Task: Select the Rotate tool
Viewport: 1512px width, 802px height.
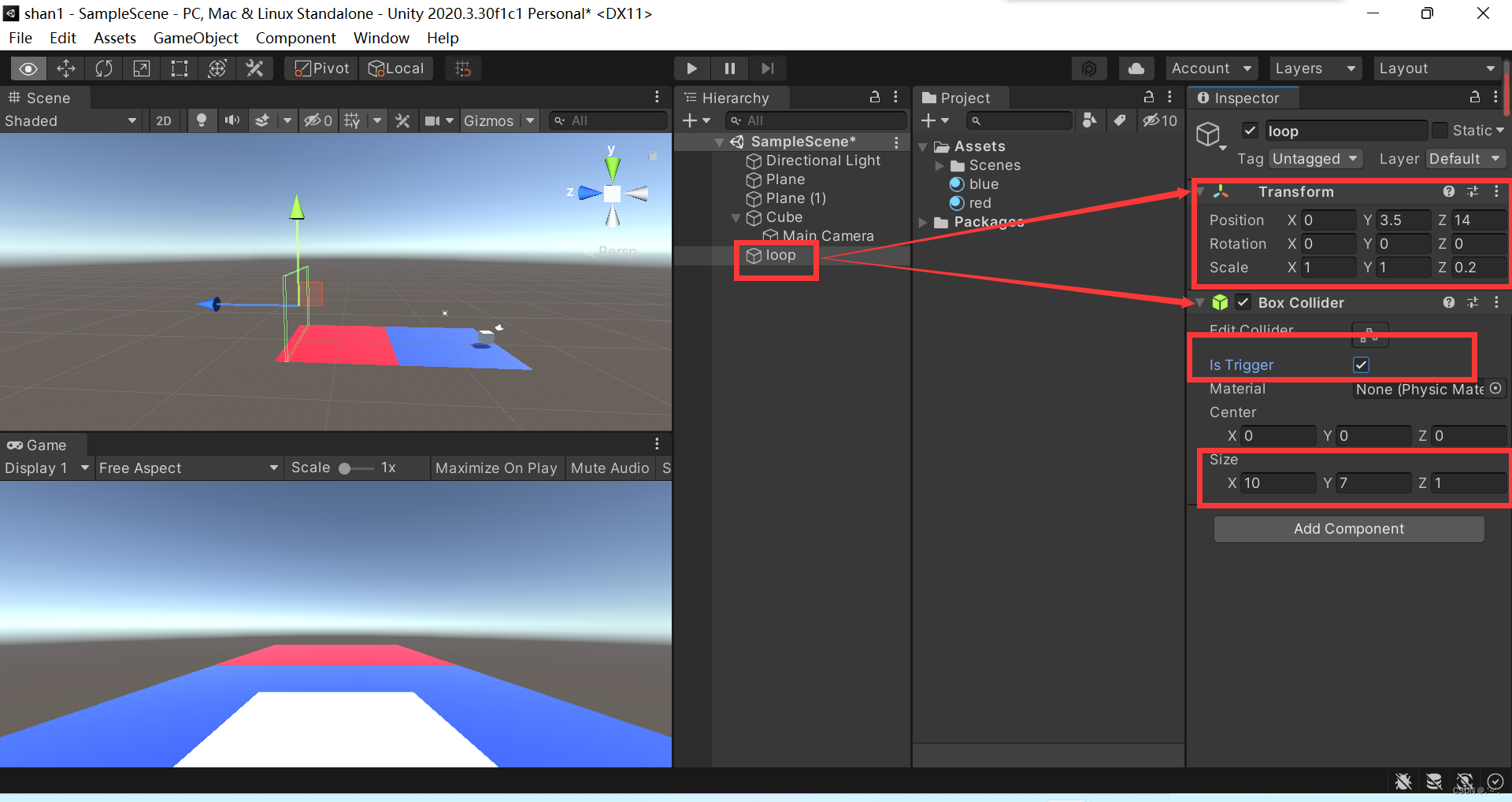Action: coord(104,68)
